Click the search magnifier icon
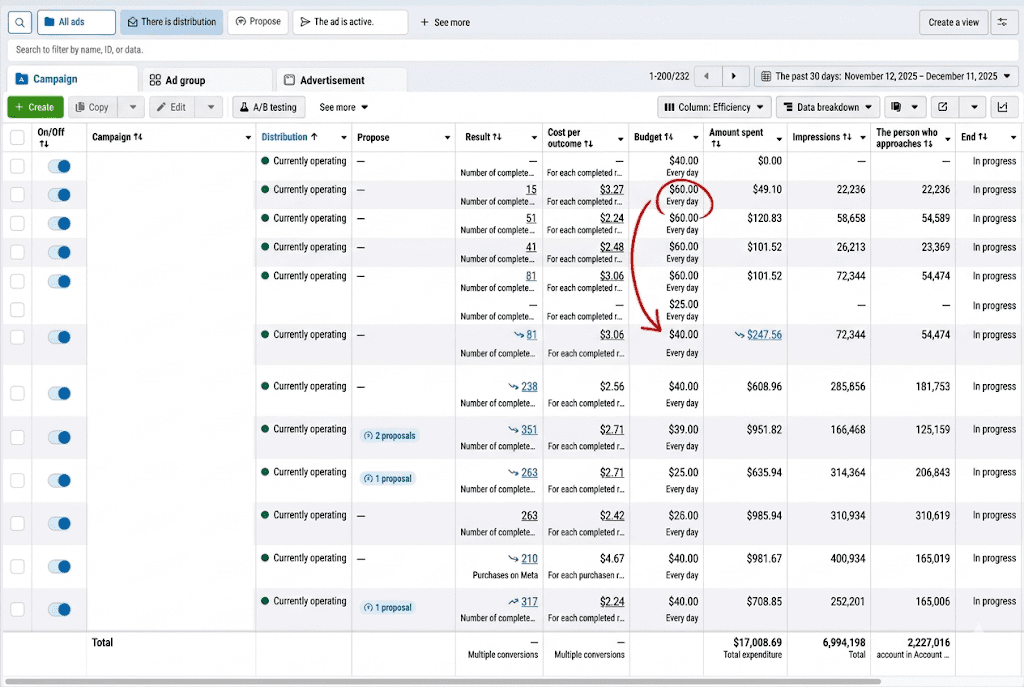Screen dimensions: 1024x687 20,22
